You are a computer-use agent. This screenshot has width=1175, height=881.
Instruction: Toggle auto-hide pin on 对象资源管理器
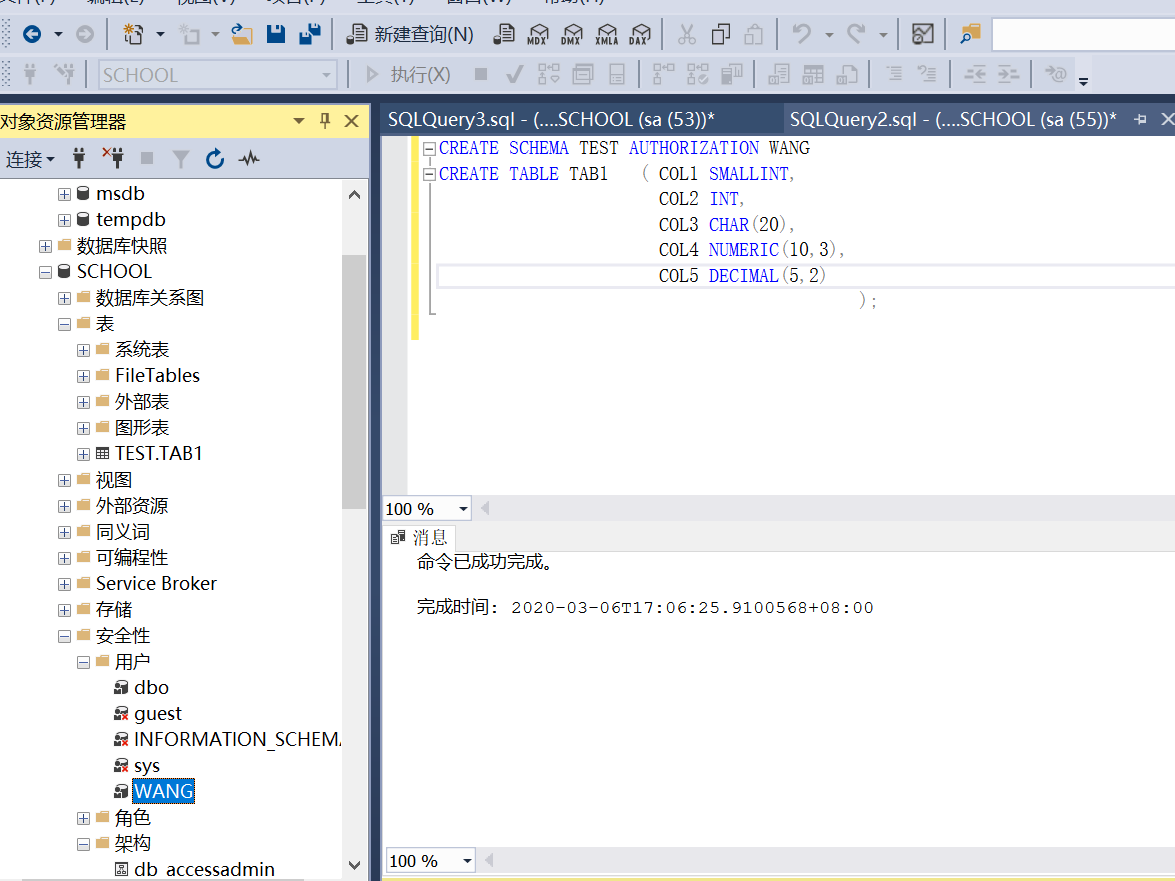pos(324,120)
